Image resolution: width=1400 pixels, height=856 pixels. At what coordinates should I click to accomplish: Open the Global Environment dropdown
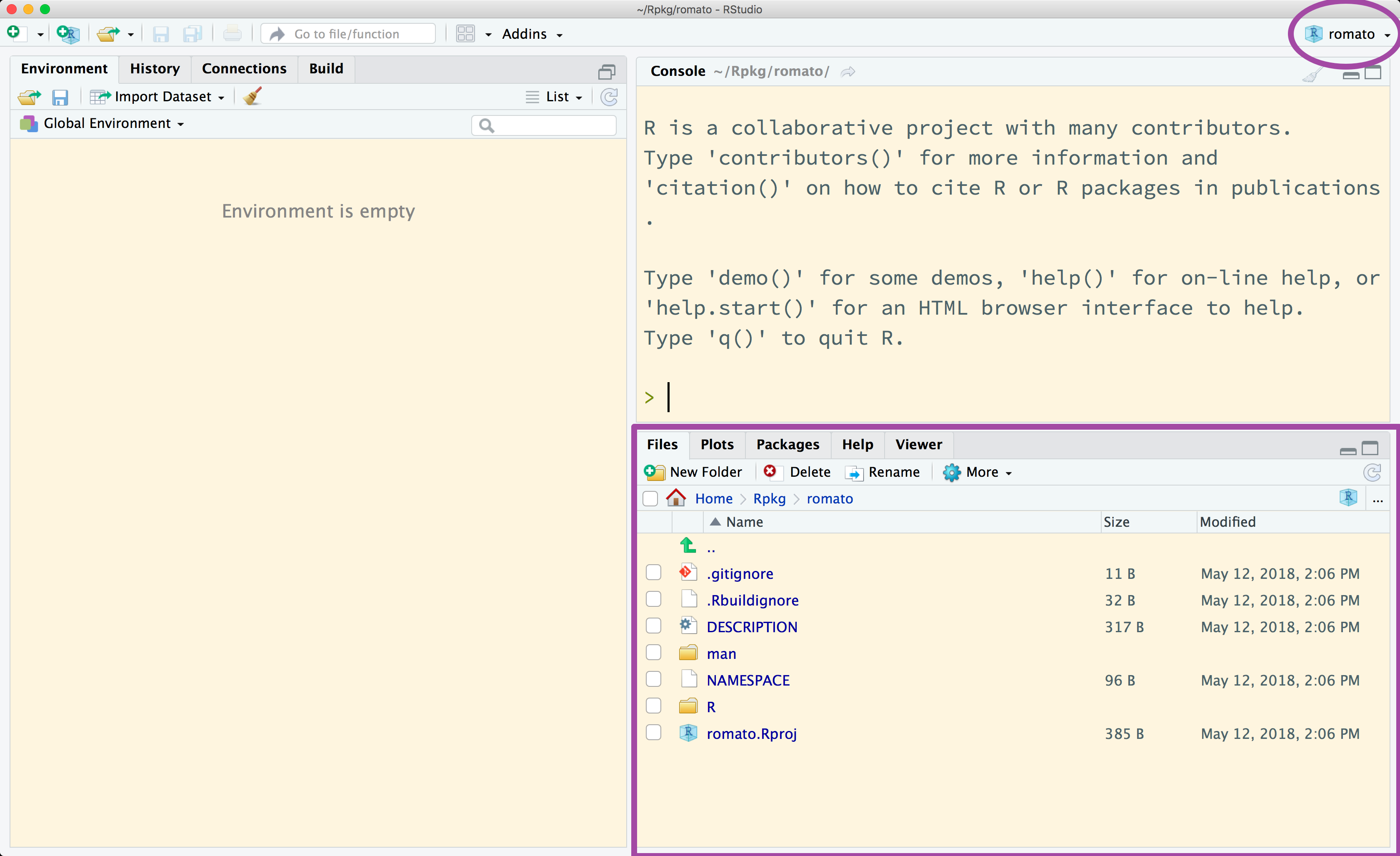tap(102, 123)
